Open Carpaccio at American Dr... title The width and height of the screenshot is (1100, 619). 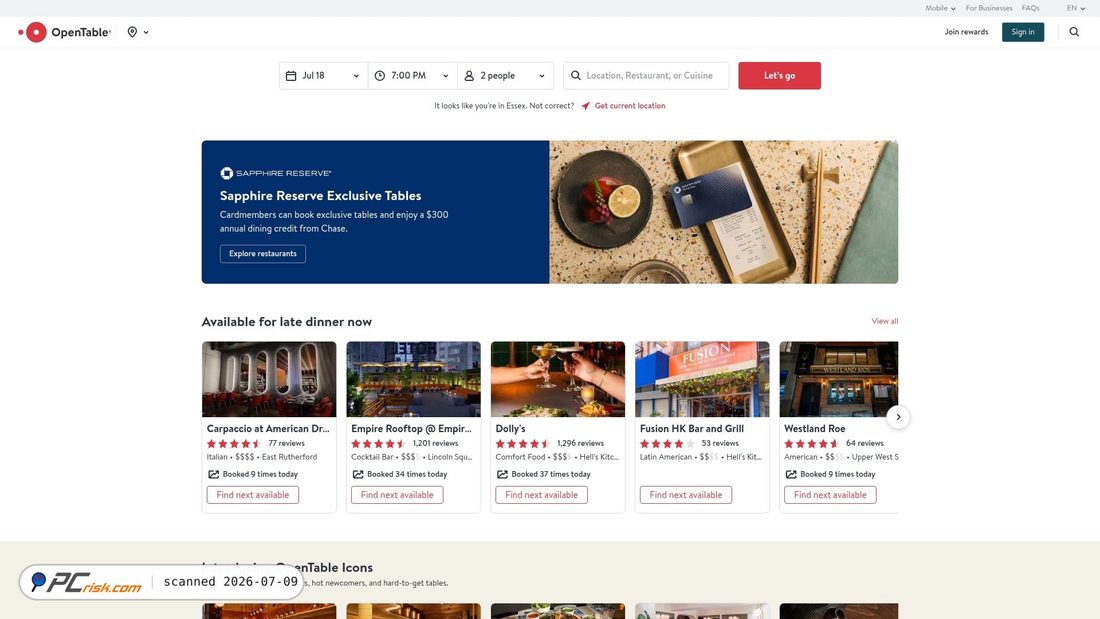coord(268,429)
